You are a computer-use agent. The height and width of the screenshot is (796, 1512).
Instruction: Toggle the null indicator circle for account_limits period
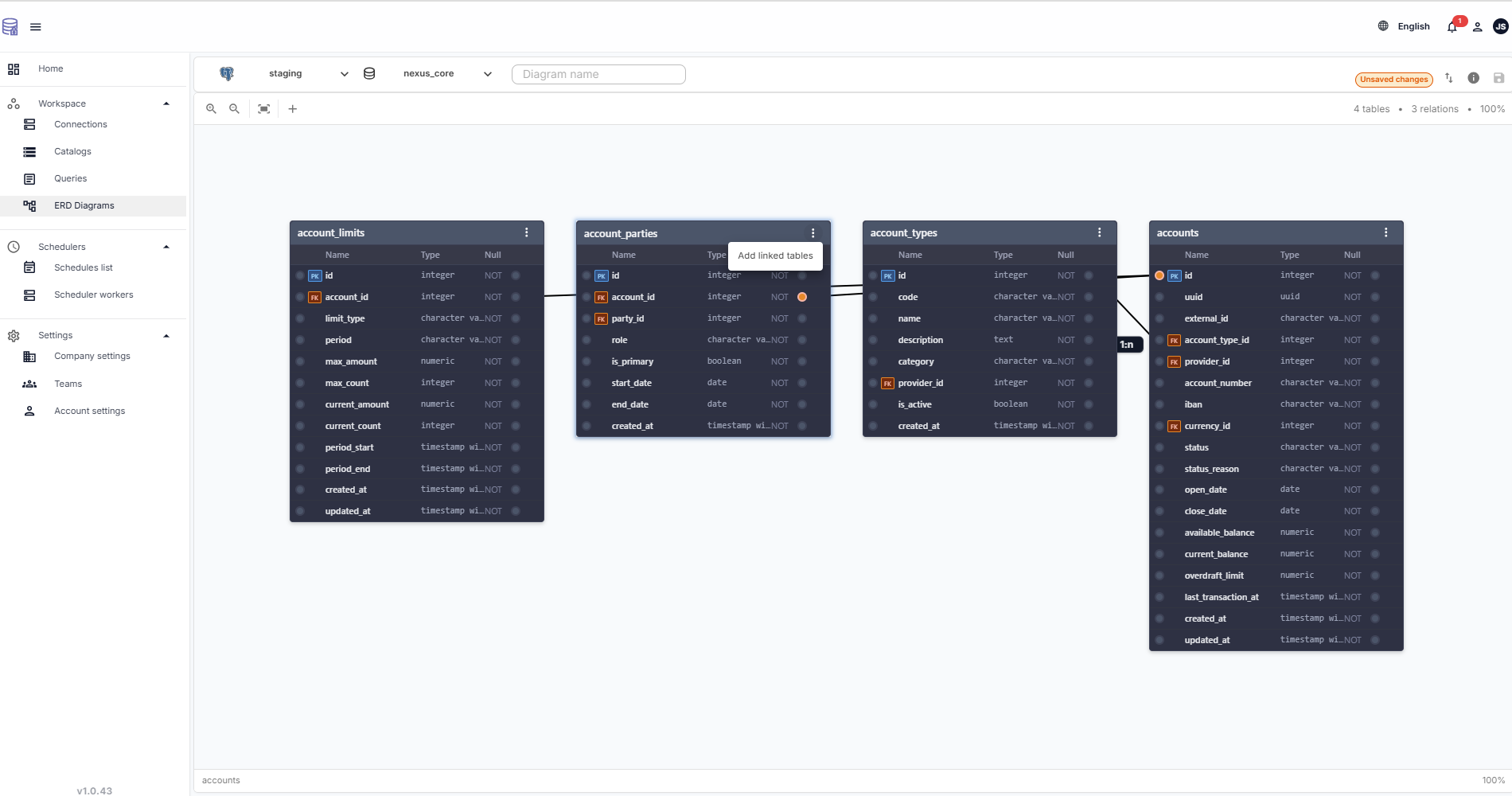516,340
